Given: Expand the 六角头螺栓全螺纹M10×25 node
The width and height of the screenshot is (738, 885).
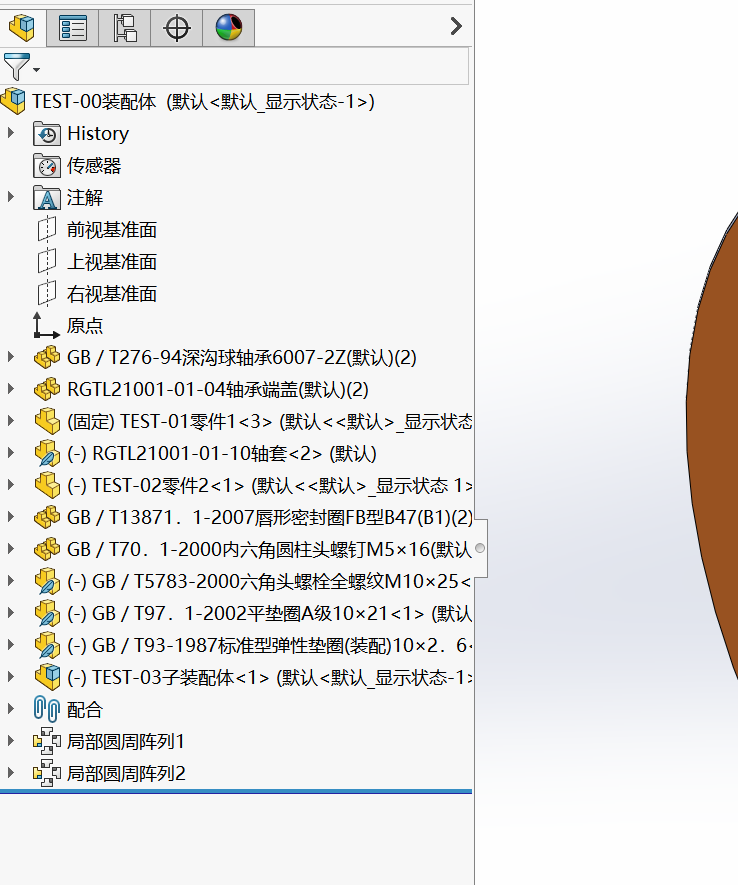Looking at the screenshot, I should [11, 580].
